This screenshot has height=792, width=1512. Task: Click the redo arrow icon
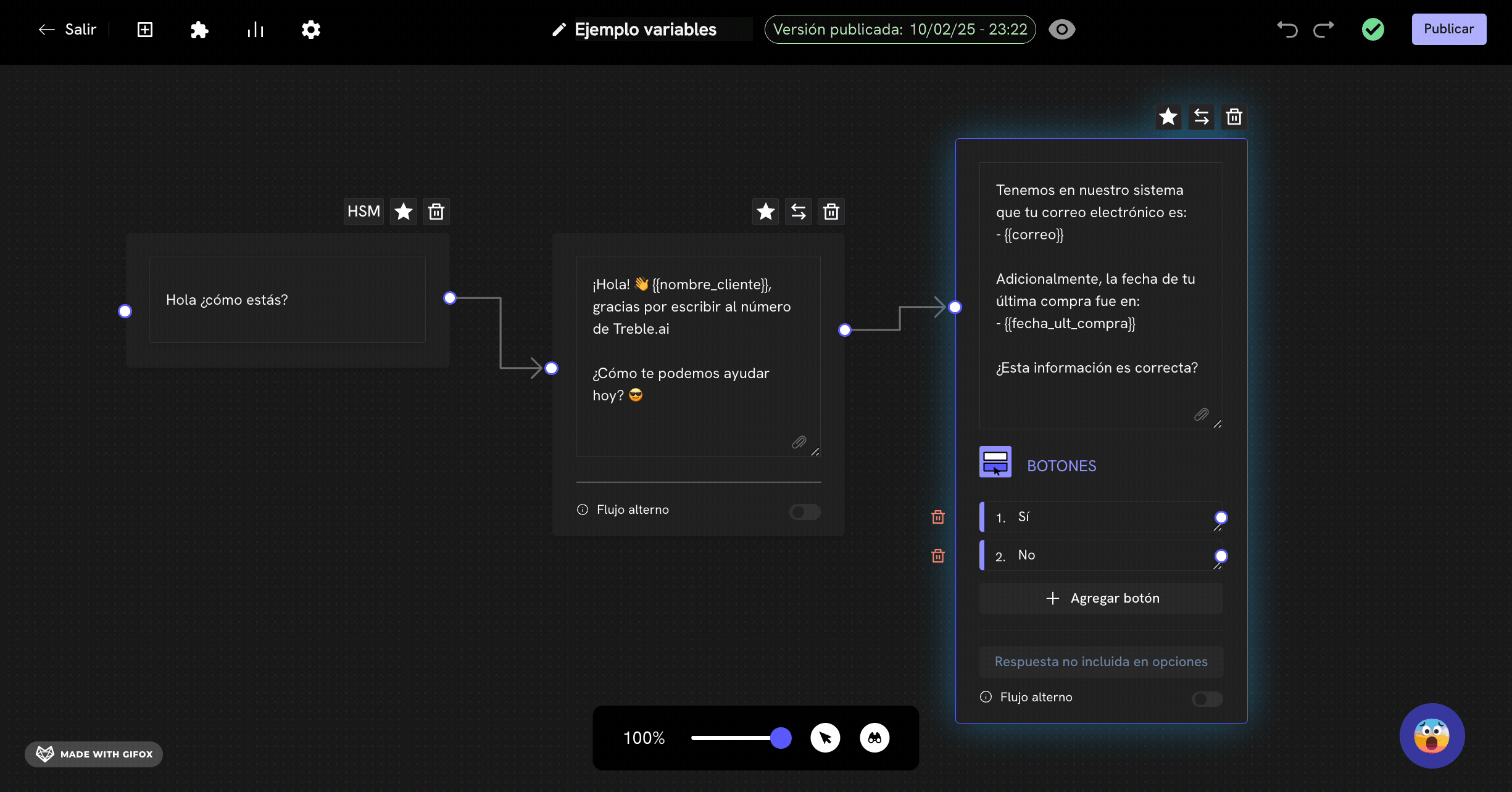(x=1324, y=30)
